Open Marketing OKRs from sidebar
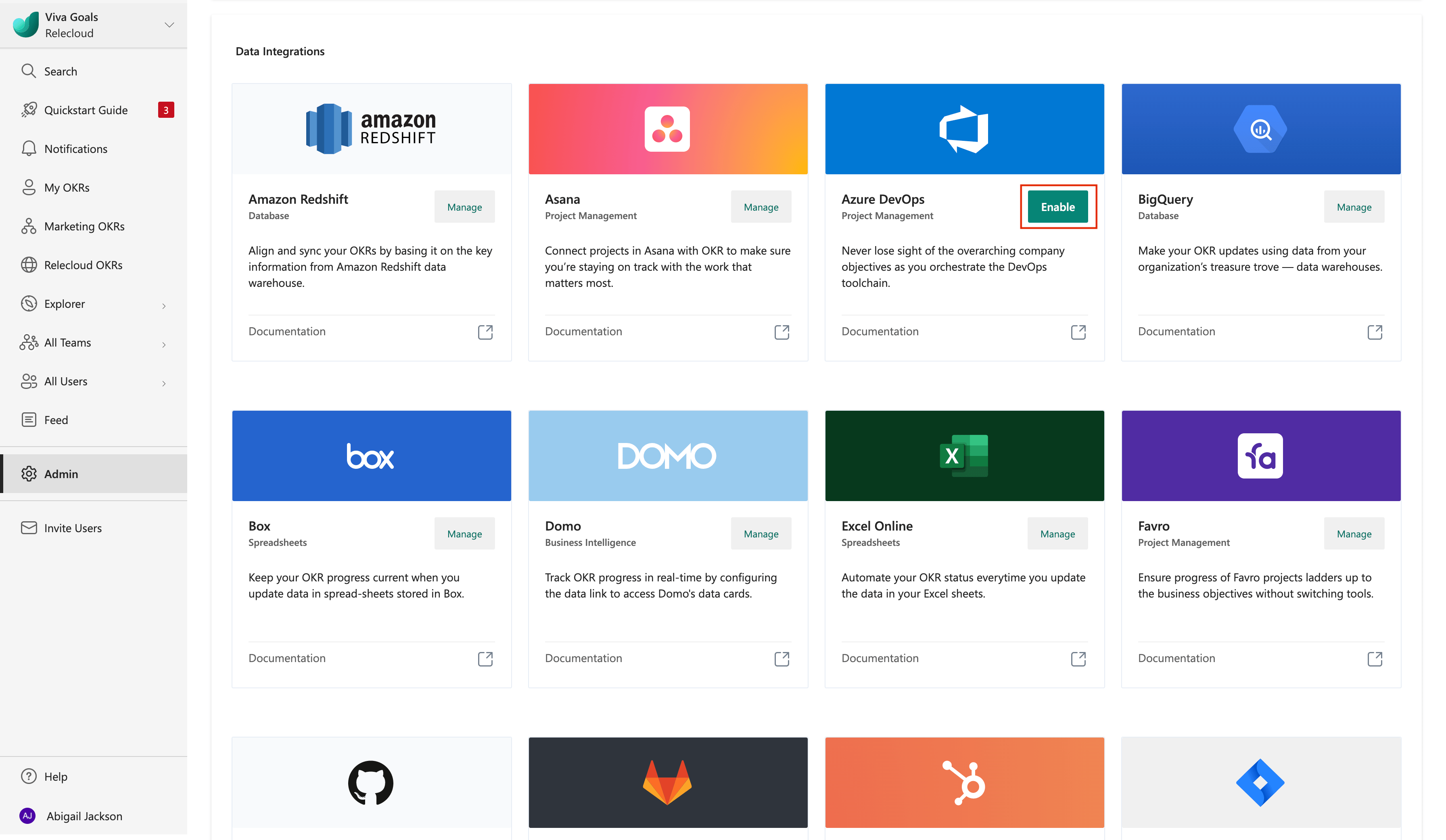Image resolution: width=1446 pixels, height=840 pixels. click(x=84, y=226)
